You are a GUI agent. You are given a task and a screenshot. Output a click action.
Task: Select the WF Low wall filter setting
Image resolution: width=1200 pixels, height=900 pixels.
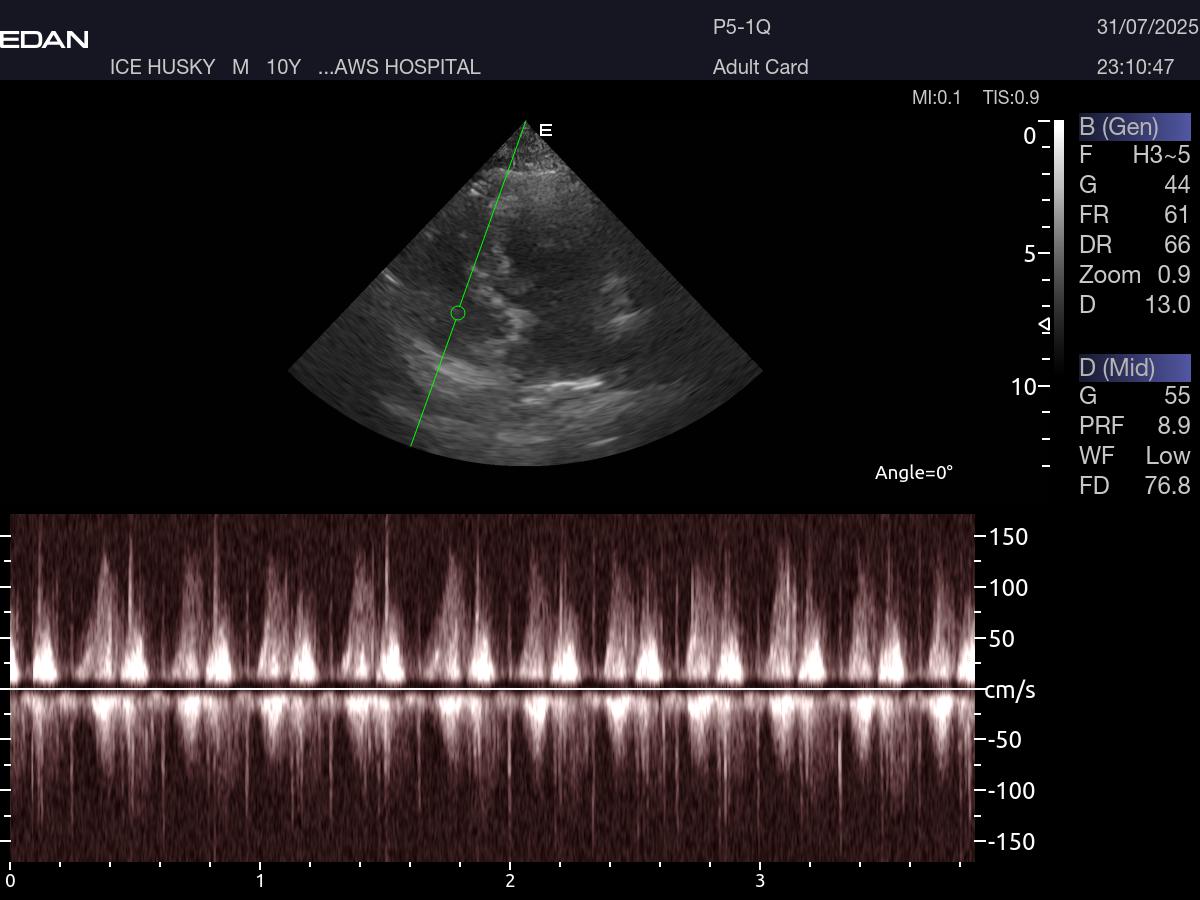pyautogui.click(x=1134, y=456)
